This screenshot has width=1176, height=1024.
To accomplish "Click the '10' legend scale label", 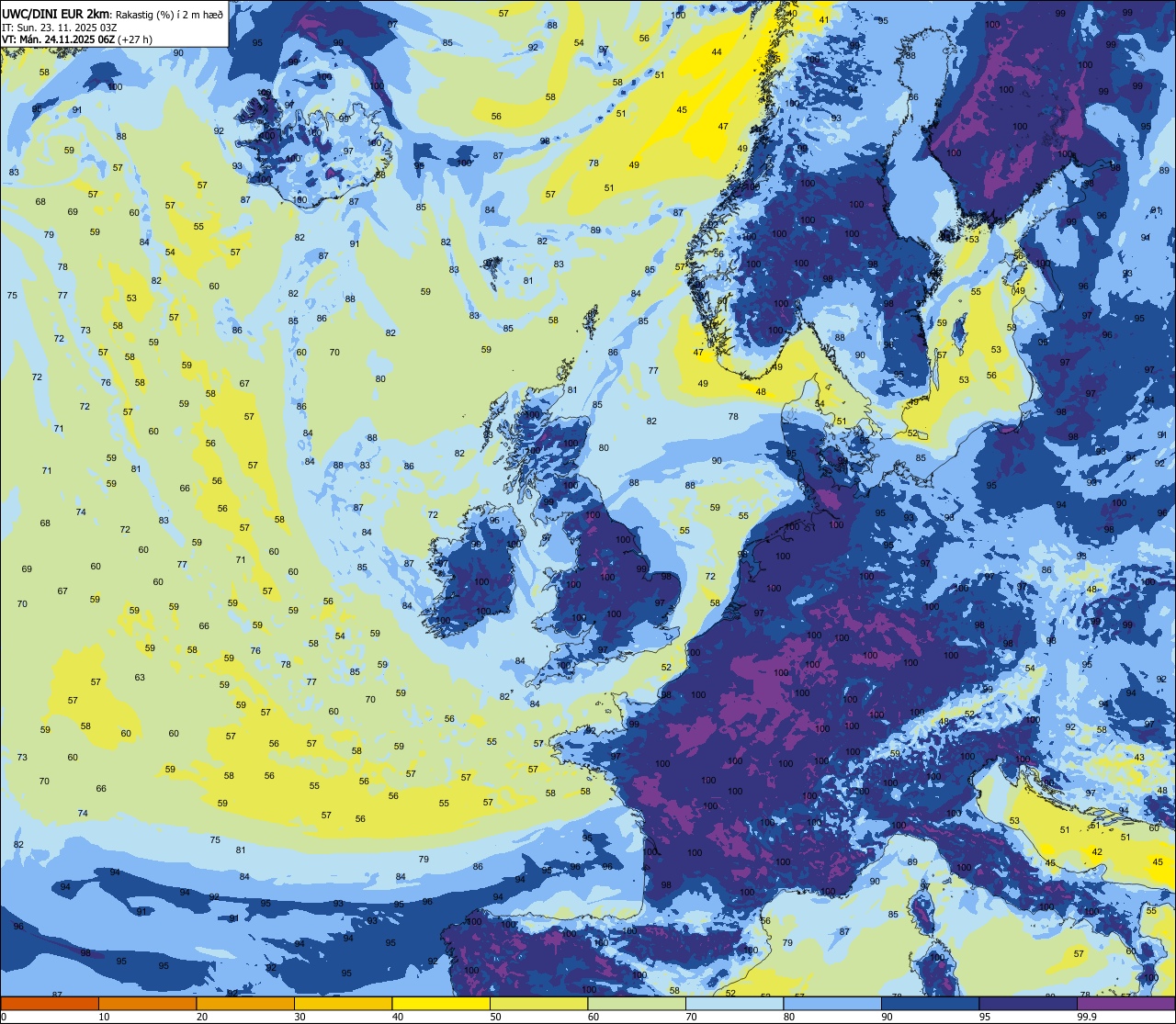I will pyautogui.click(x=104, y=1017).
